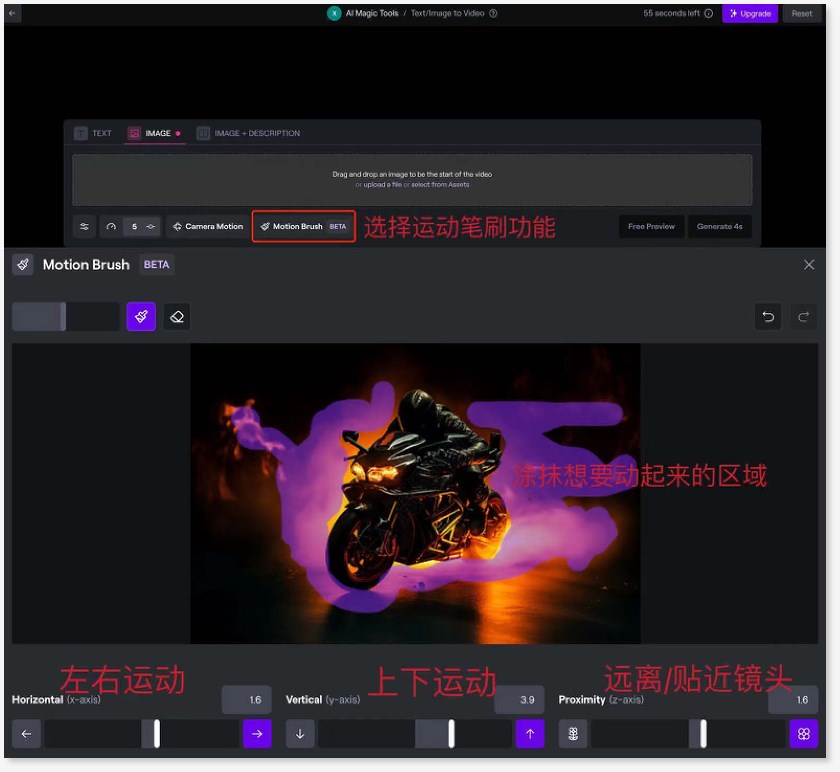Open the video settings sliders panel

tap(84, 226)
